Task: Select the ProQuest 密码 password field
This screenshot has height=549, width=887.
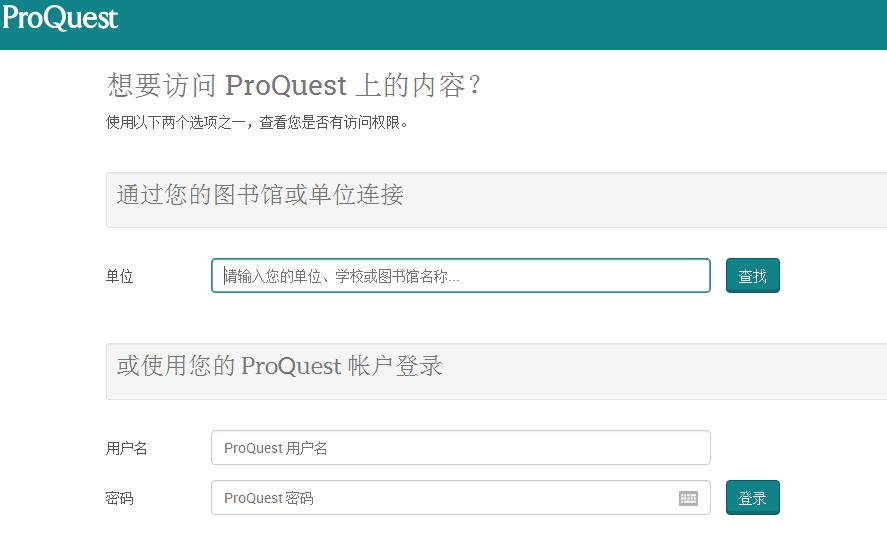Action: click(x=440, y=498)
